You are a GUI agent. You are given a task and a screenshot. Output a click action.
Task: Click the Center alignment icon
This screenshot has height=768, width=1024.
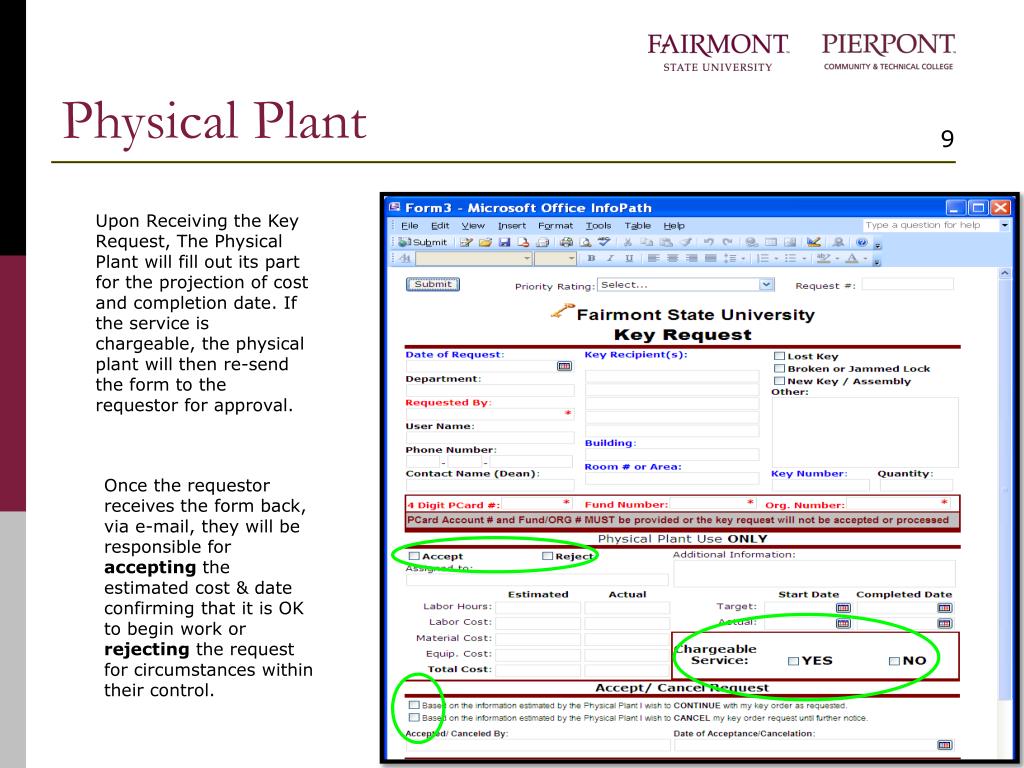tap(672, 258)
